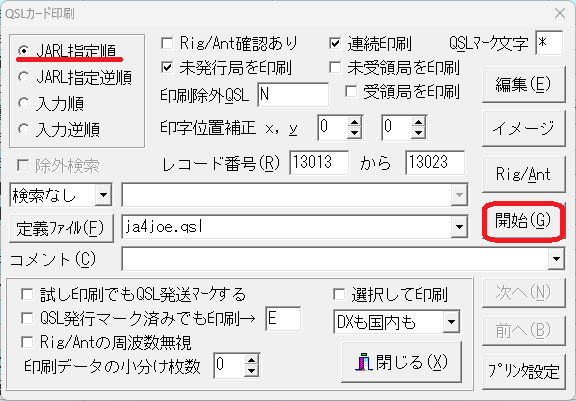Uncheck the 連続印刷 checkbox

[x=335, y=43]
